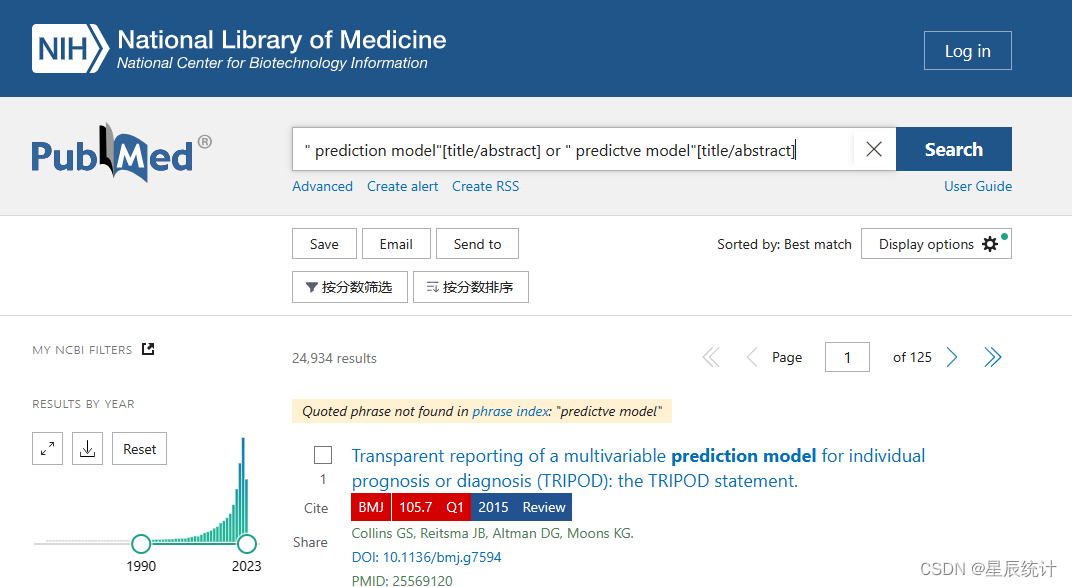
Task: Click the page number input field
Action: click(848, 358)
